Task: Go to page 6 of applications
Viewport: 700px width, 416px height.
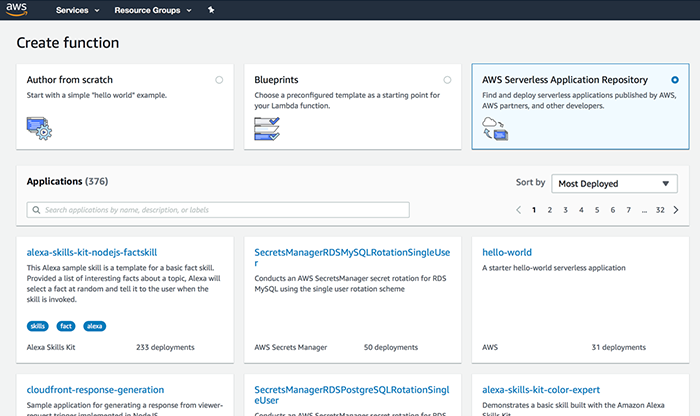Action: tap(612, 210)
